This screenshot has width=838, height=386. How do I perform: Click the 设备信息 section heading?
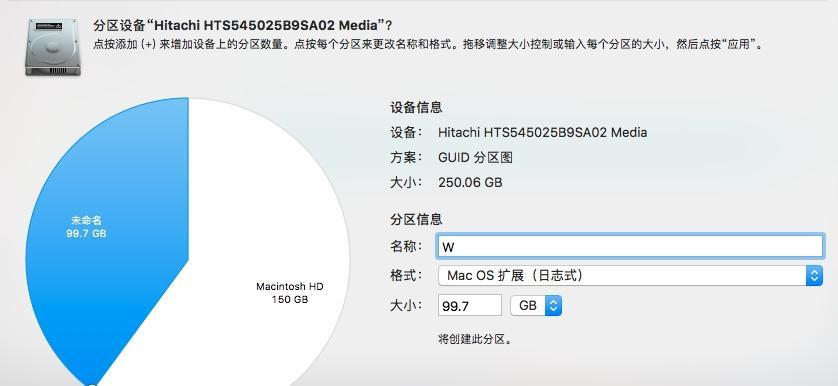416,107
